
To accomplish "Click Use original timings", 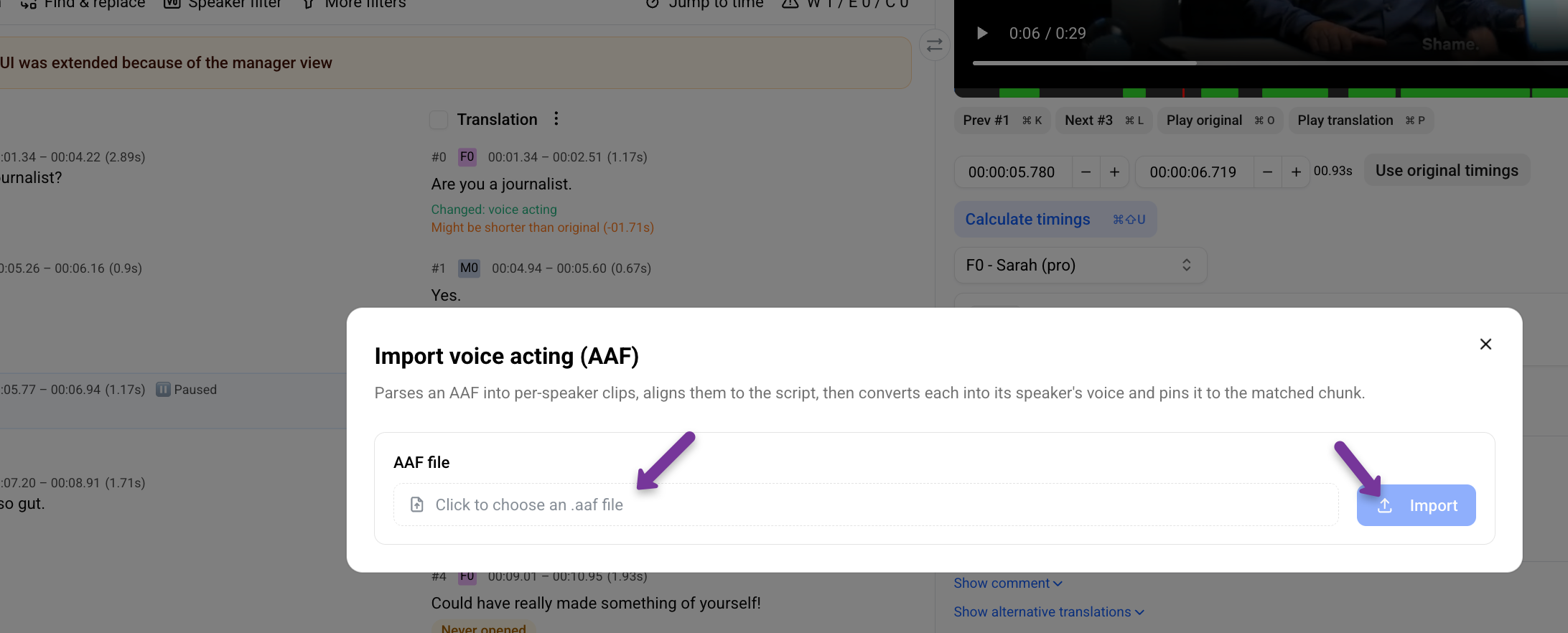I will [x=1447, y=171].
